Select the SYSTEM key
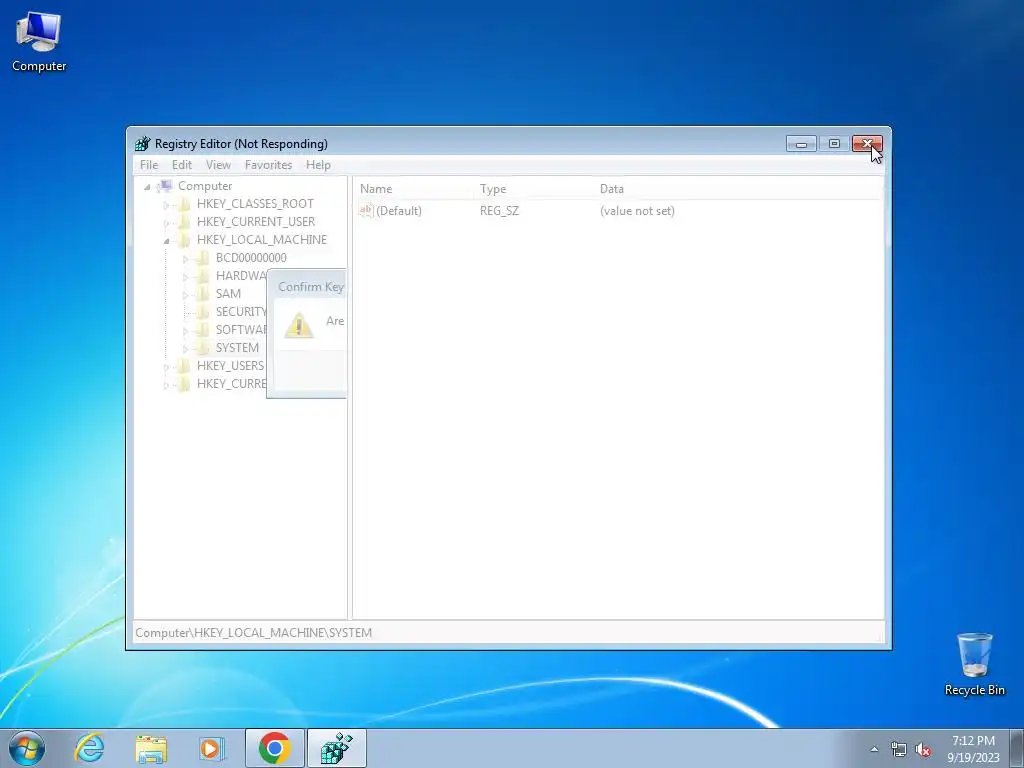 237,348
